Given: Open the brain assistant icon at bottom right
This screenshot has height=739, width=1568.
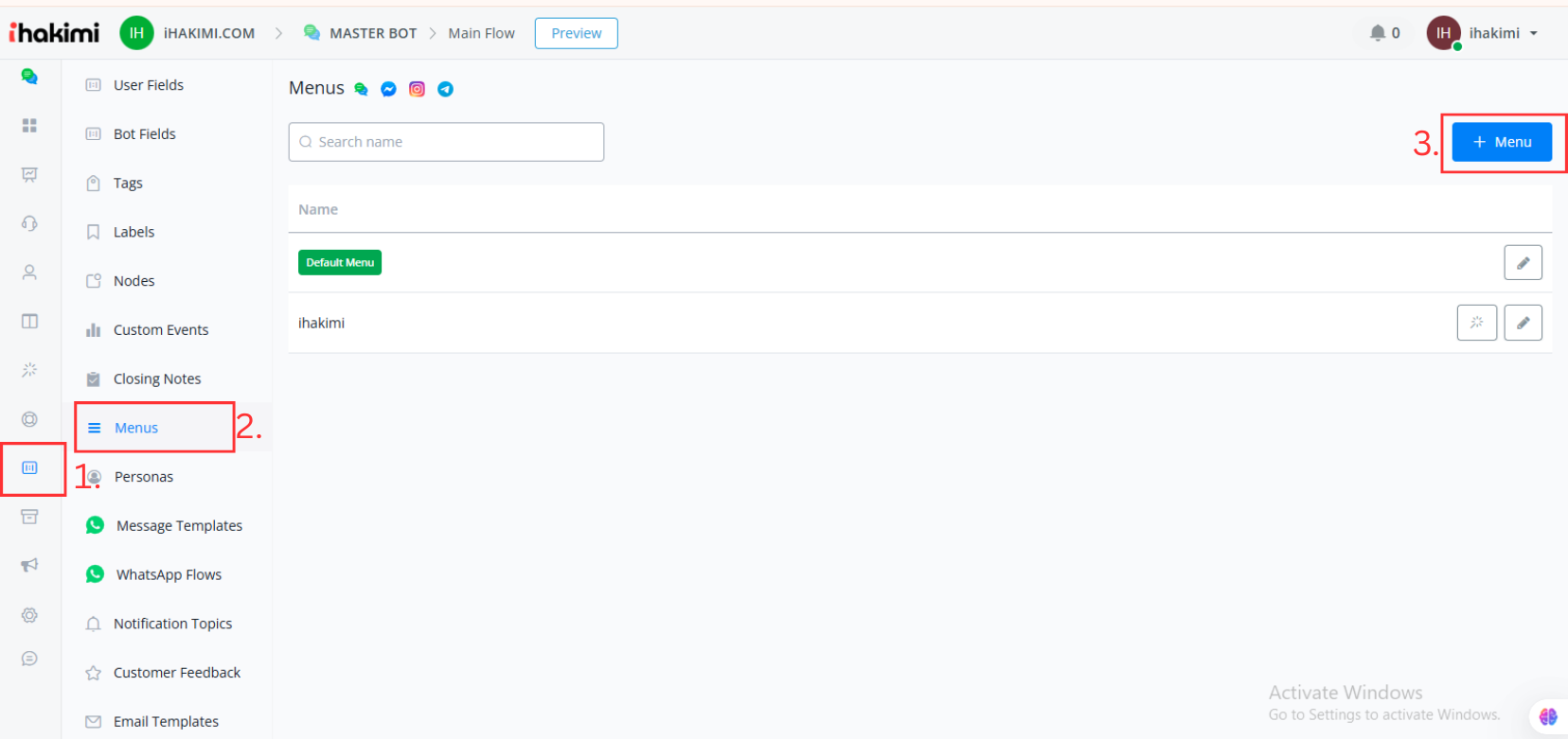Looking at the screenshot, I should pyautogui.click(x=1548, y=716).
